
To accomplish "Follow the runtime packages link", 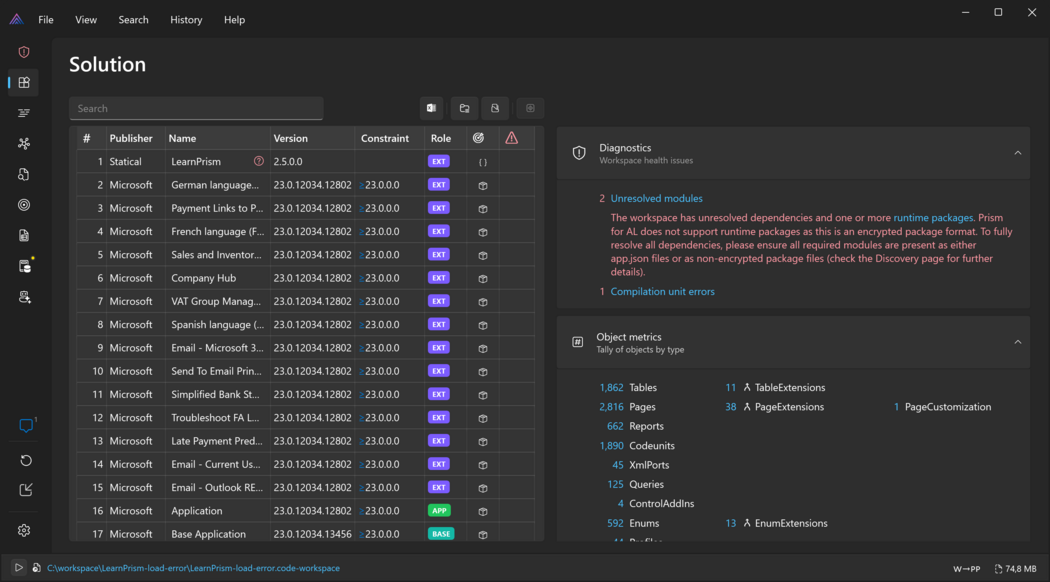I will click(933, 218).
